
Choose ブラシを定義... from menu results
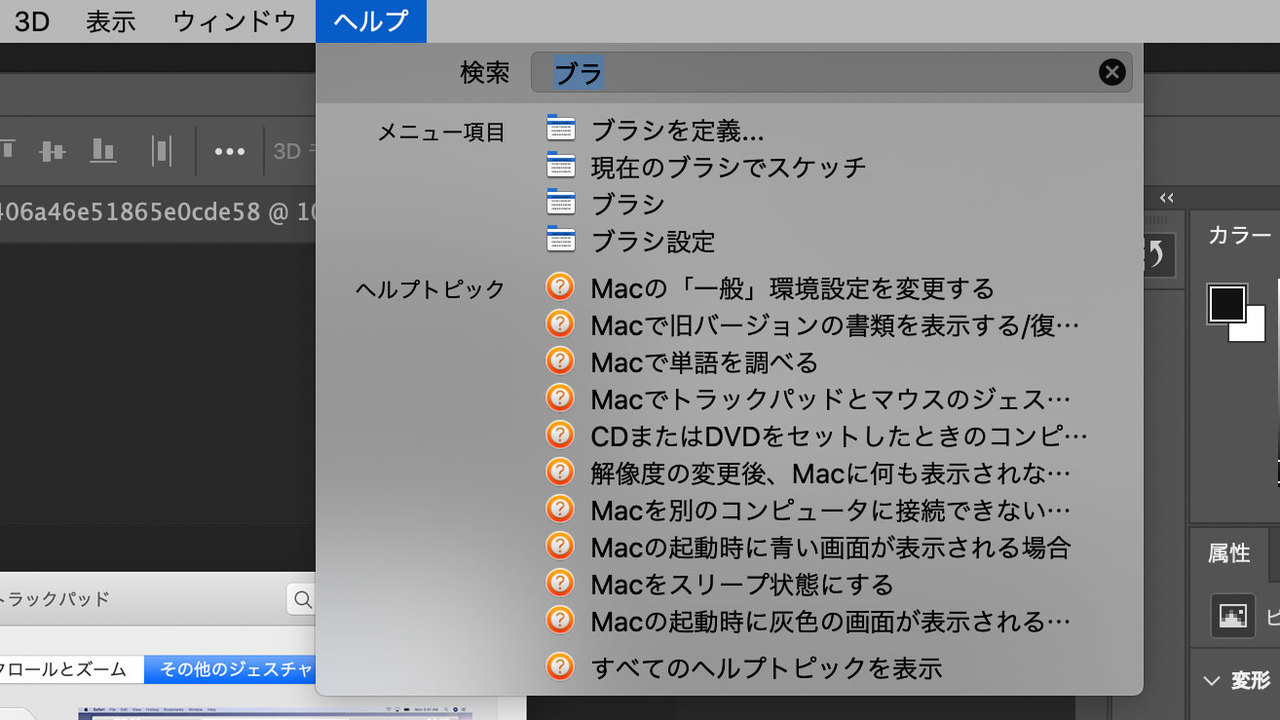coord(677,130)
